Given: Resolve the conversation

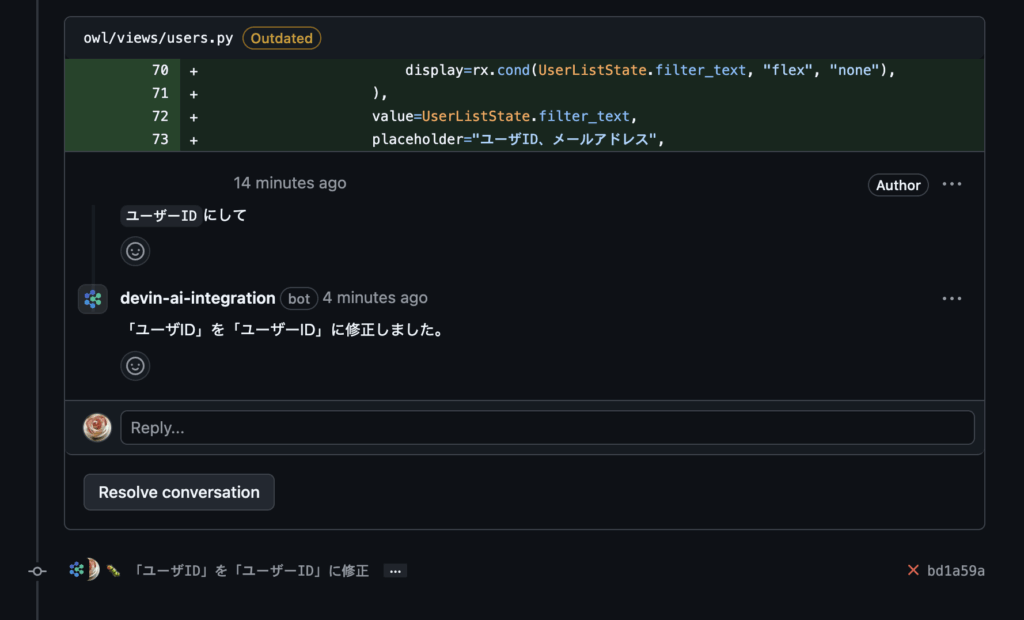Looking at the screenshot, I should coord(179,492).
